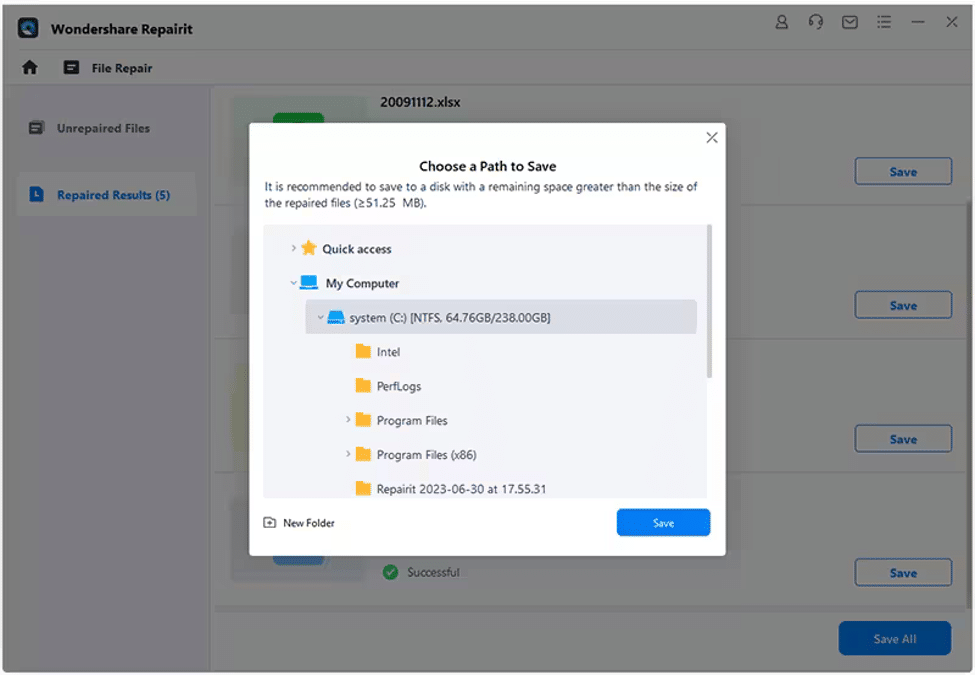Go to the Home icon
Screen dimensions: 977x675
pyautogui.click(x=30, y=67)
